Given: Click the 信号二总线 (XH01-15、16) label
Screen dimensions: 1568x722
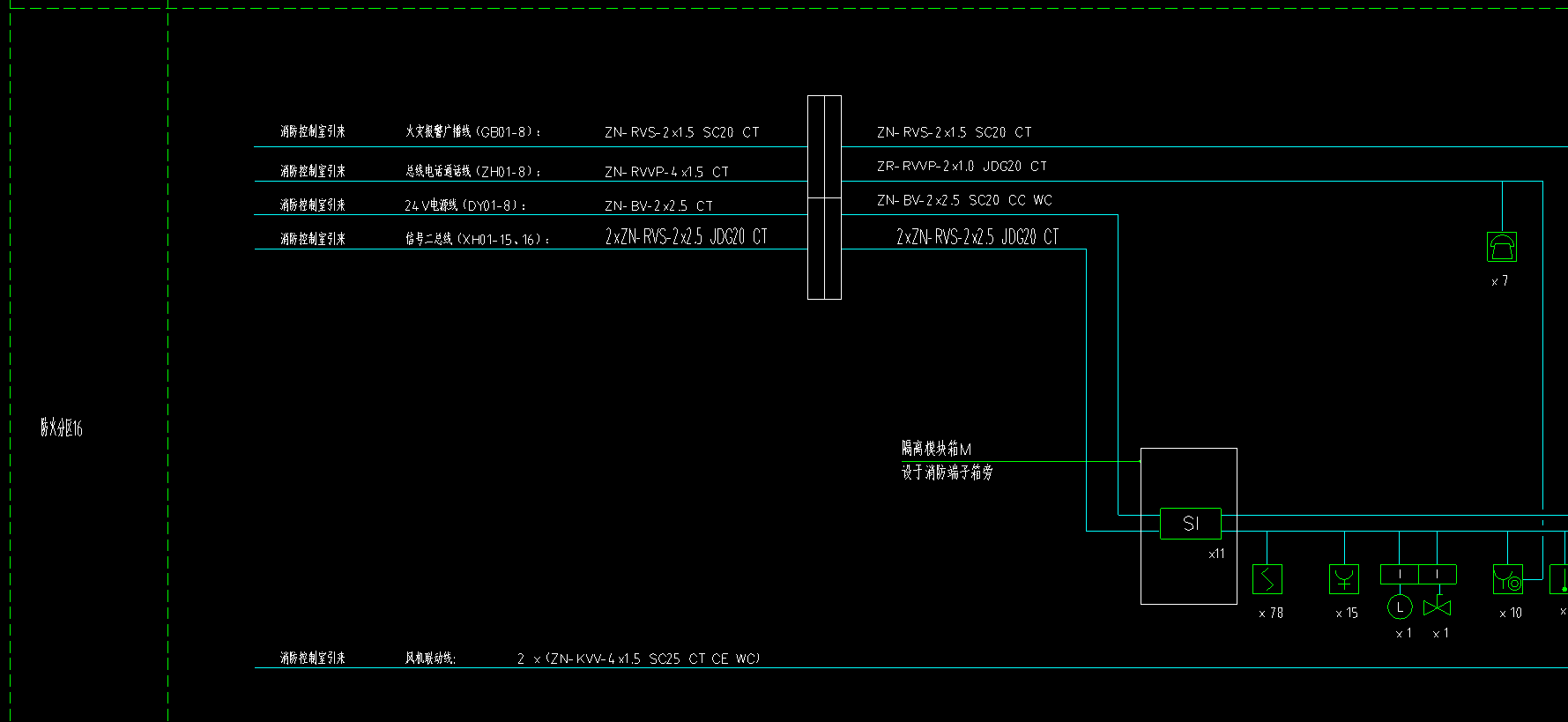Looking at the screenshot, I should [x=478, y=239].
